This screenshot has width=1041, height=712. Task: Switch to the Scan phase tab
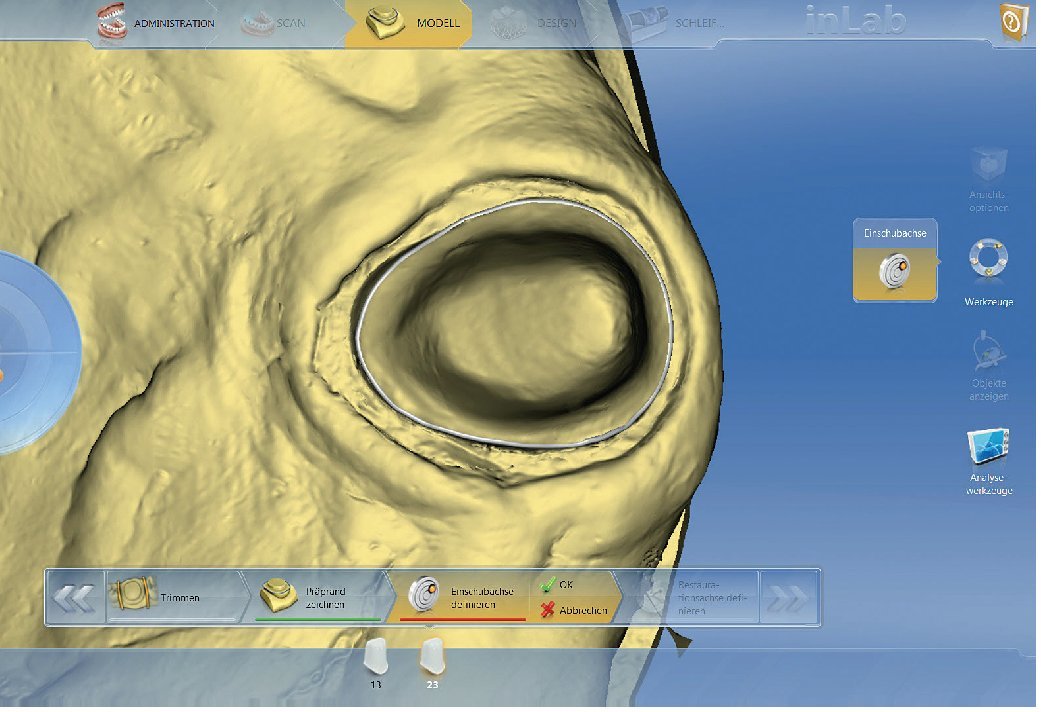(274, 23)
